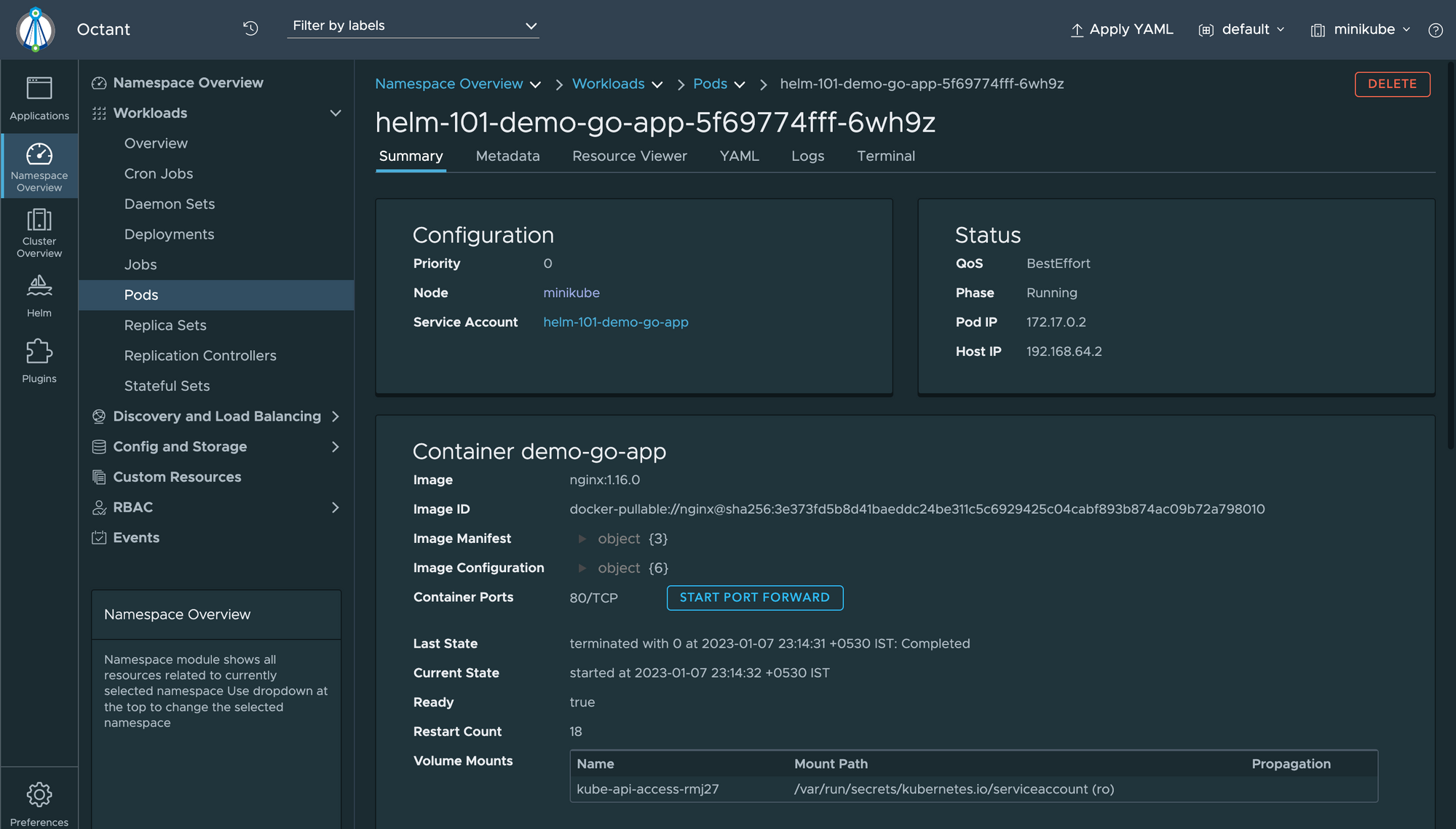
Task: Switch to the Metadata tab
Action: 507,156
